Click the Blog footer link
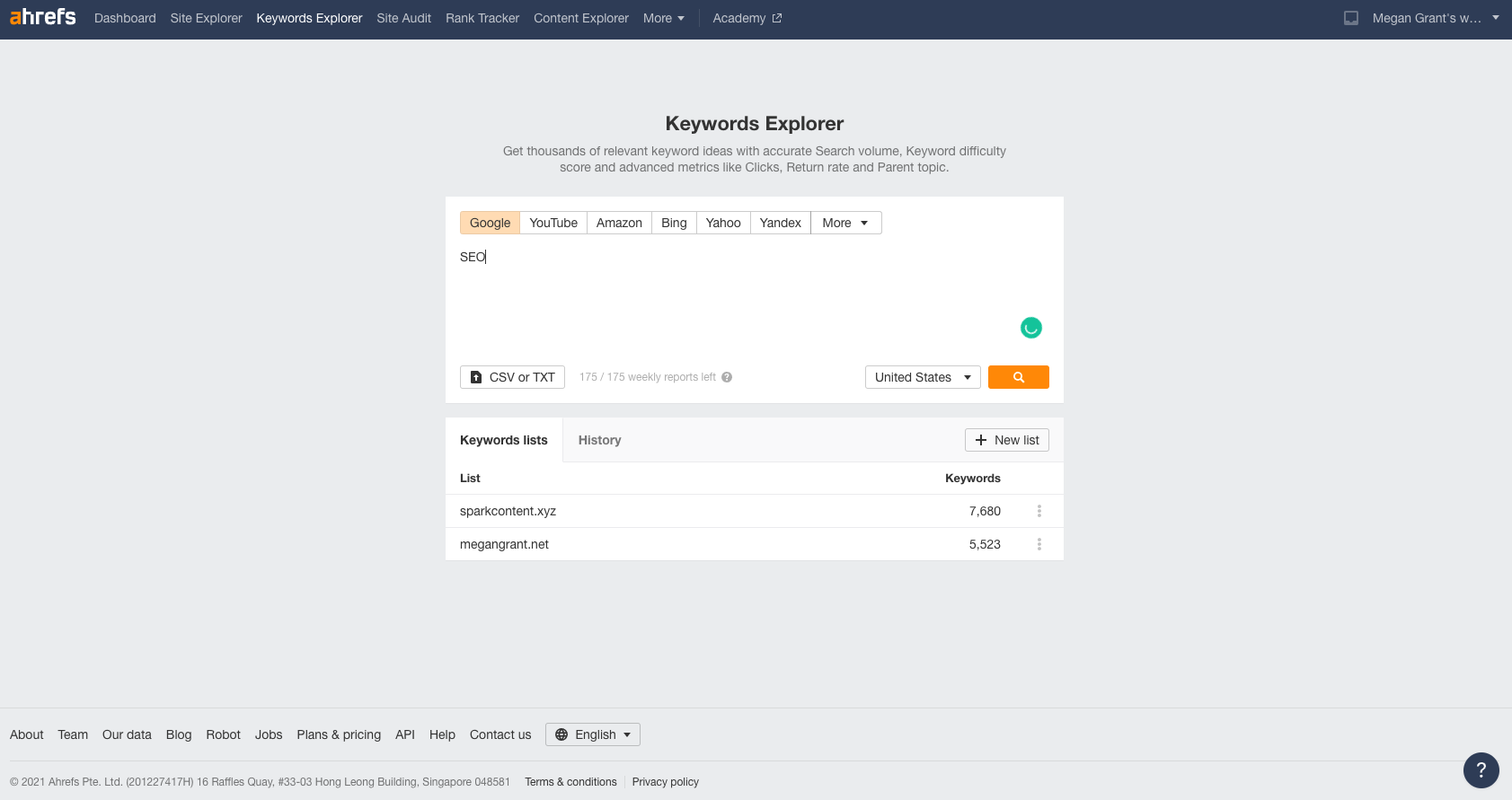 click(179, 734)
